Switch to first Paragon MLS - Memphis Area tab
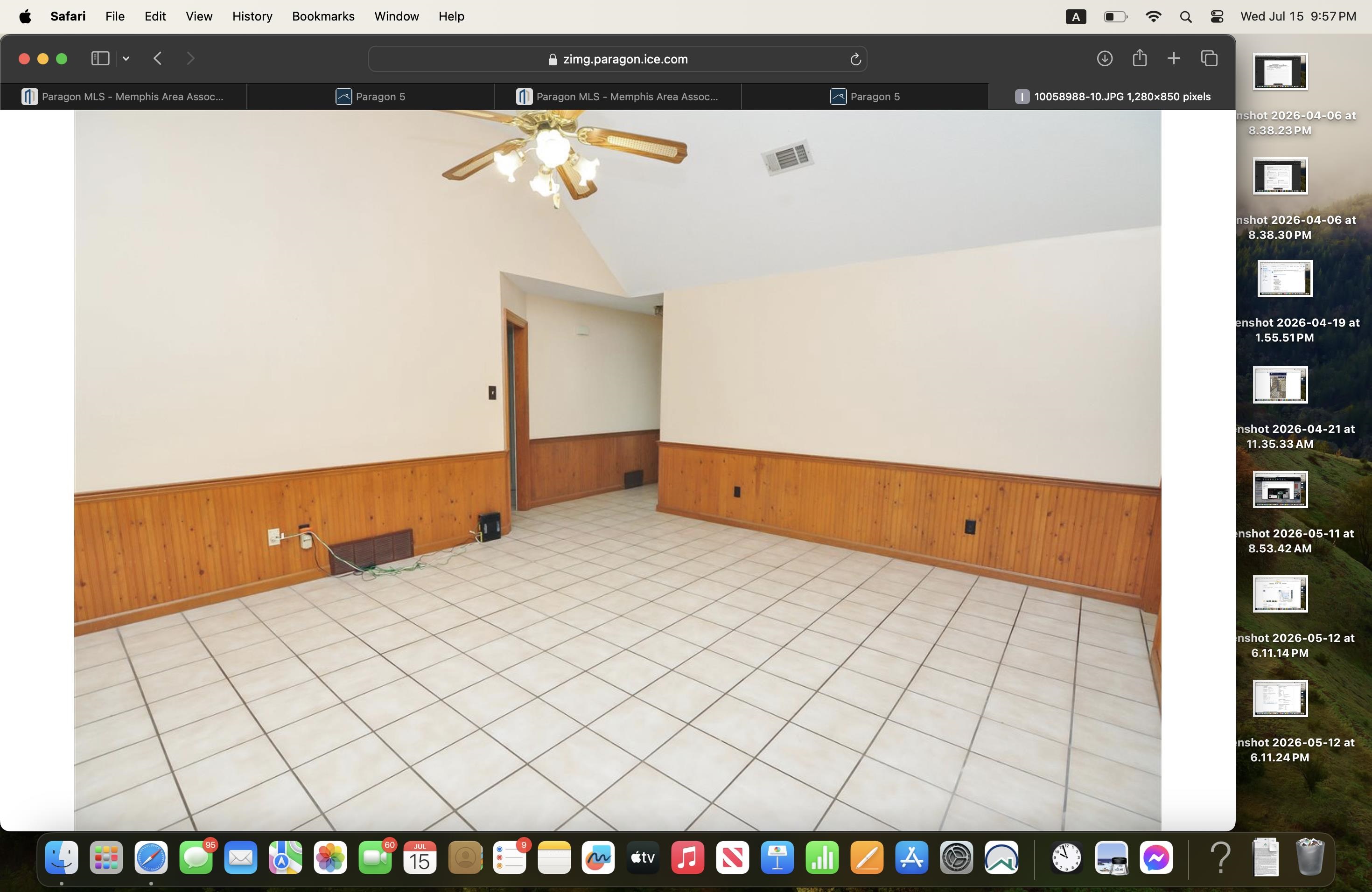This screenshot has height=892, width=1372. tap(123, 96)
